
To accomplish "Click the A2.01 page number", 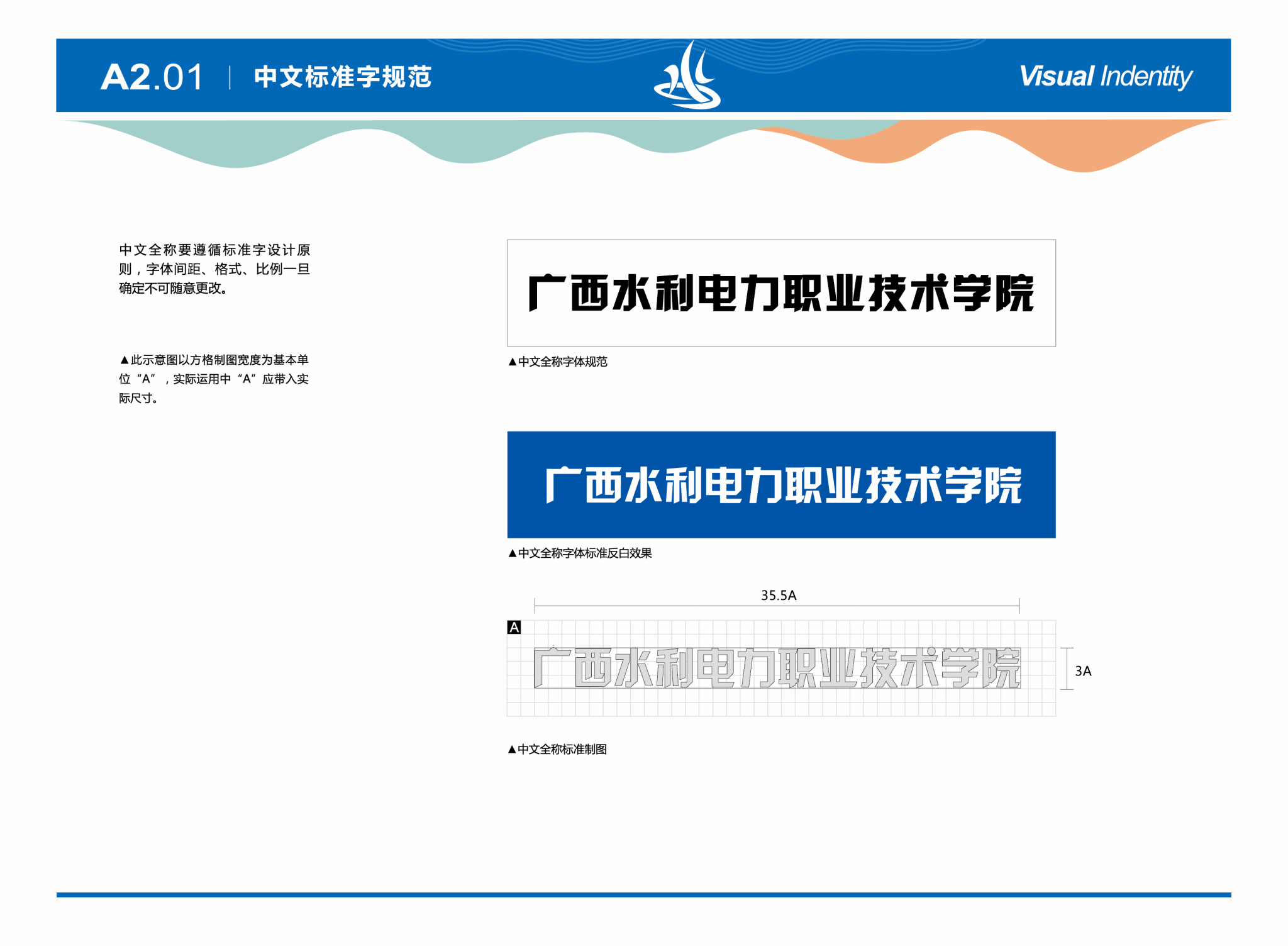I will coord(152,77).
